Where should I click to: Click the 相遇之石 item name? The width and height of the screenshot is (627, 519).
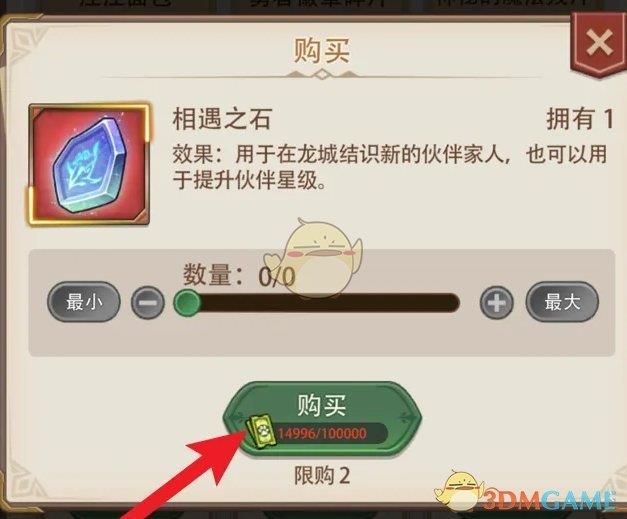click(x=222, y=119)
